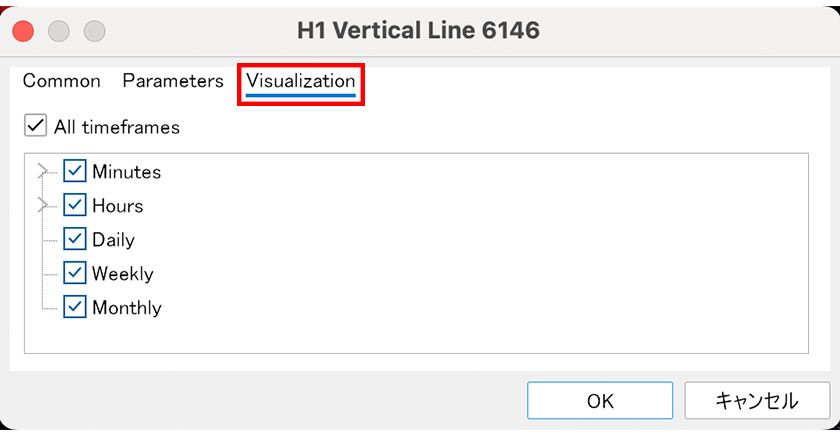Click the H1 Vertical Line 6146 title
Image resolution: width=840 pixels, height=436 pixels.
tap(418, 30)
